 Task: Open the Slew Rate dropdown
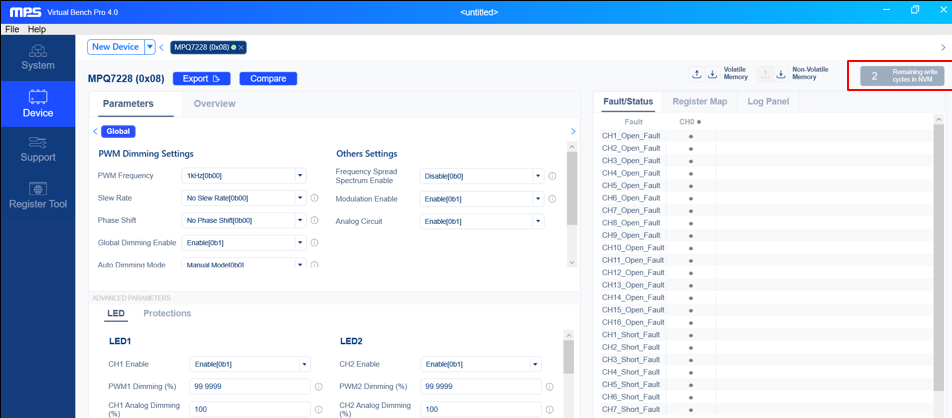tap(243, 198)
